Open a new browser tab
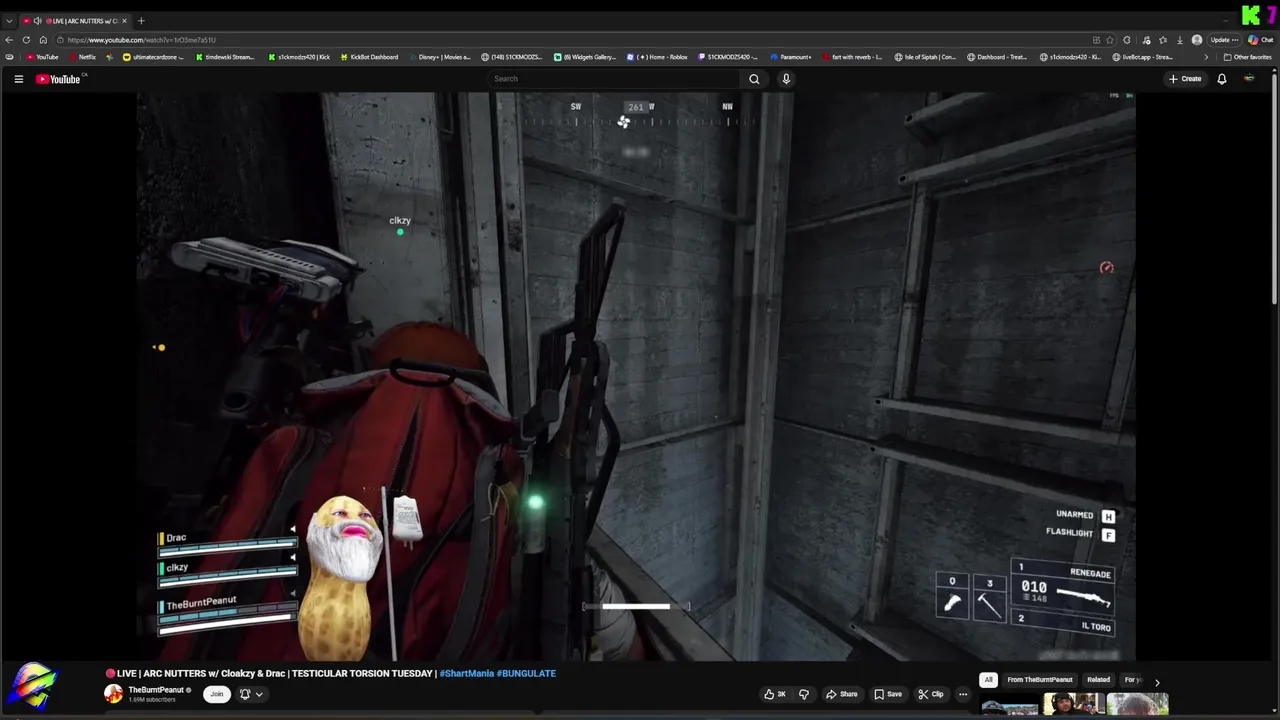Viewport: 1280px width, 720px height. pyautogui.click(x=141, y=21)
